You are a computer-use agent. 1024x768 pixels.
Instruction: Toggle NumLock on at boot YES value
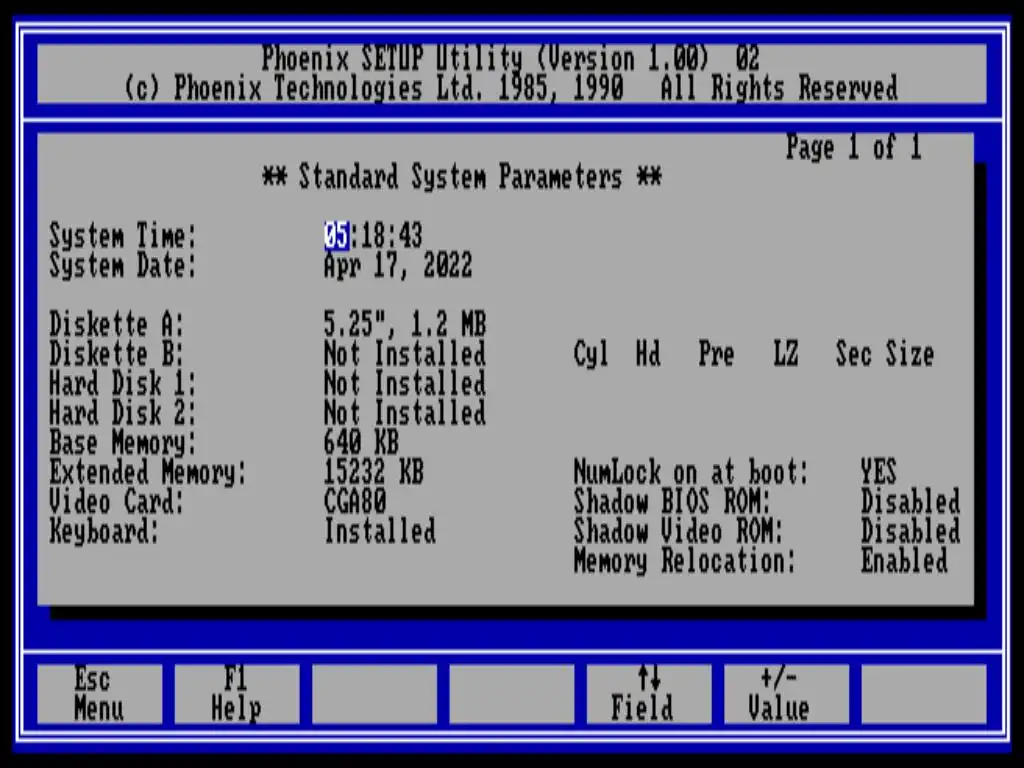click(x=879, y=472)
